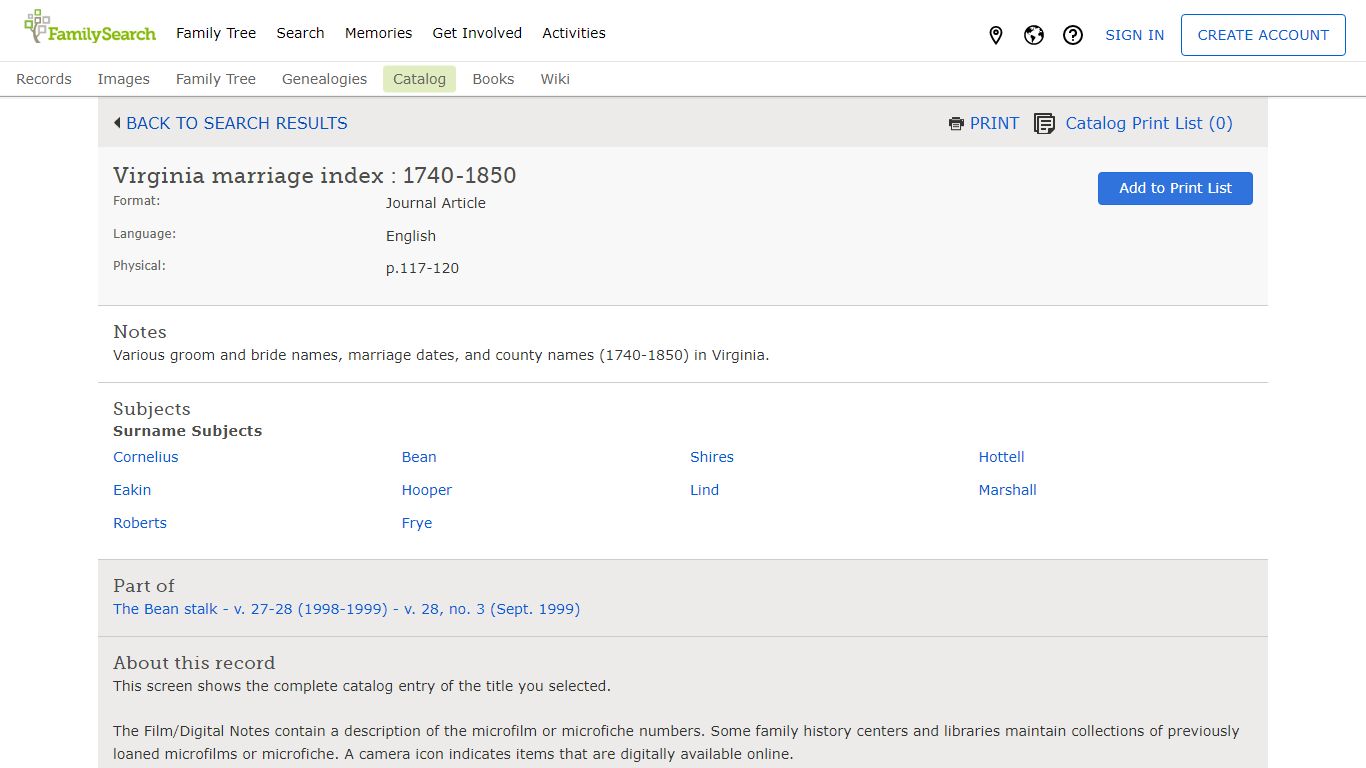
Task: Open the Marshall surname subject
Action: [x=1007, y=490]
